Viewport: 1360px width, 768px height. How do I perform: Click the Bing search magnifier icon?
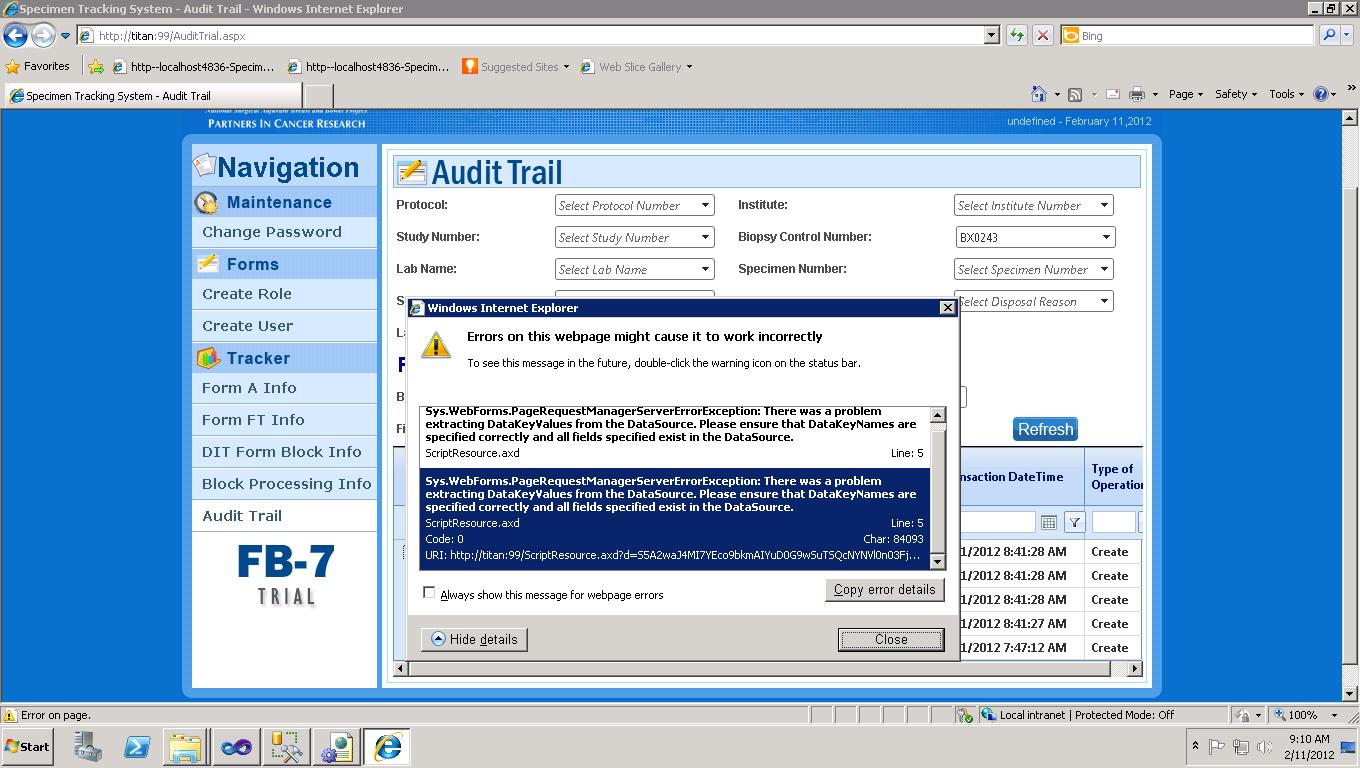[x=1329, y=35]
